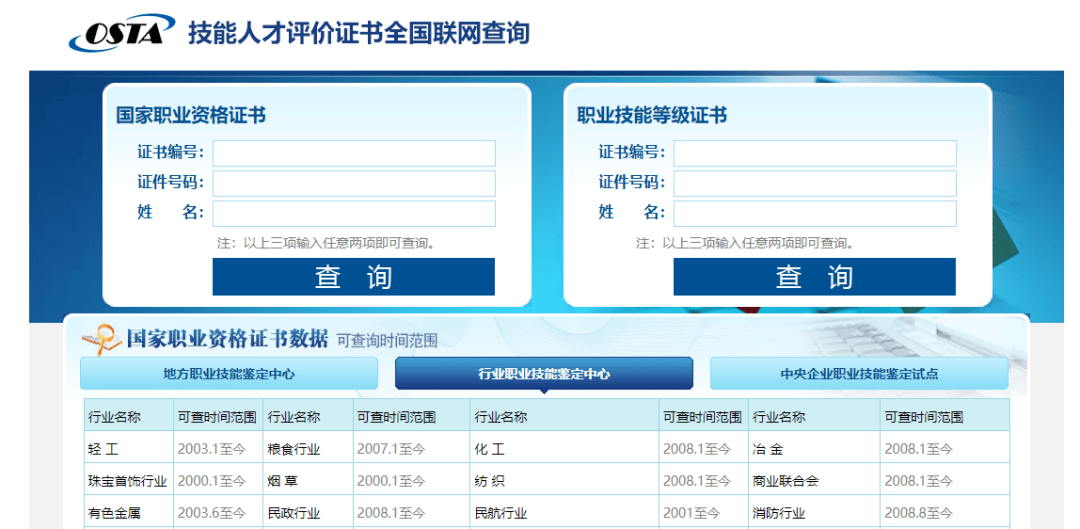Click the 消防行业 table cell

(x=814, y=513)
